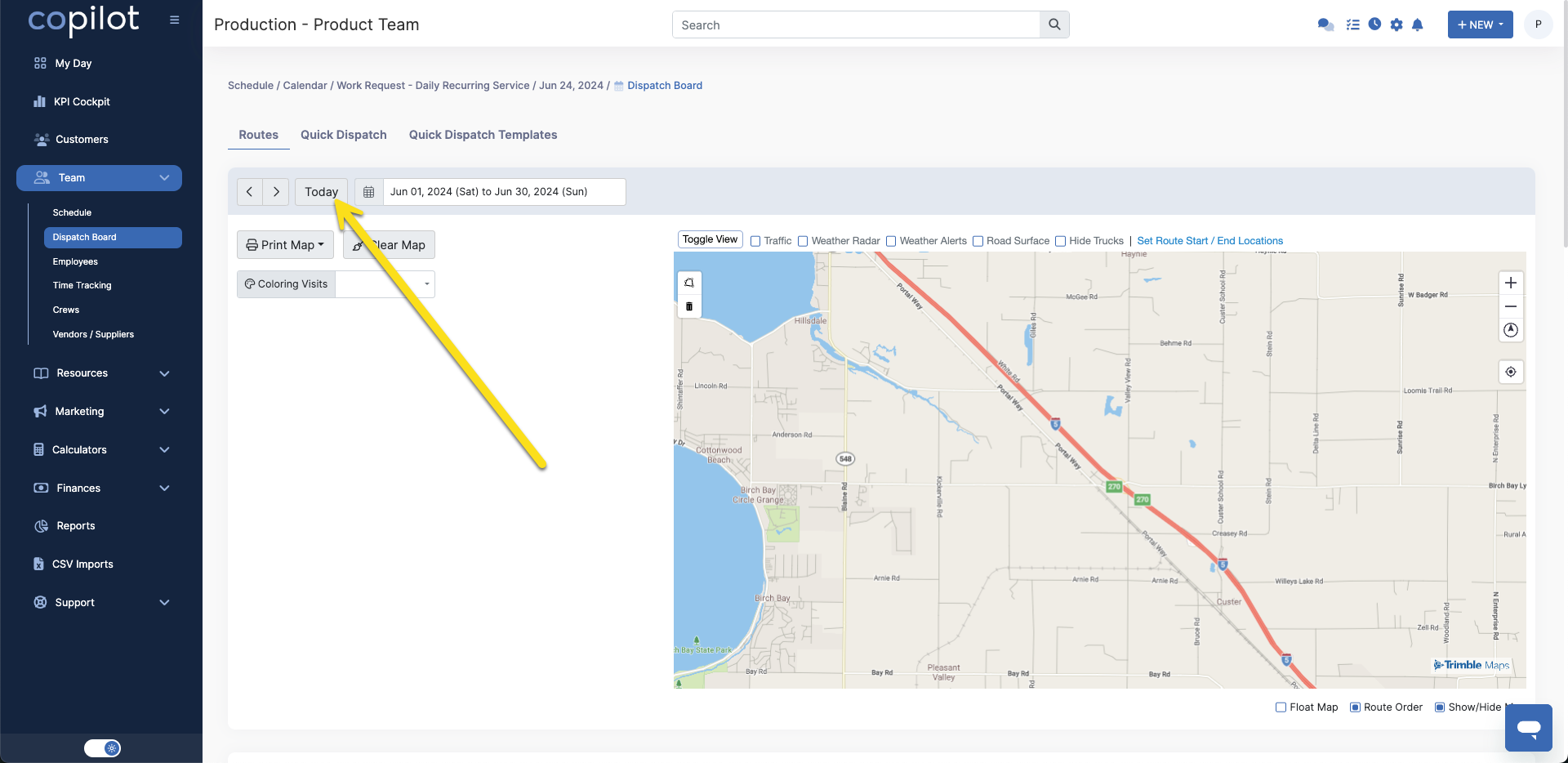The height and width of the screenshot is (763, 1568).
Task: Click Schedule in the breadcrumb
Action: (251, 85)
